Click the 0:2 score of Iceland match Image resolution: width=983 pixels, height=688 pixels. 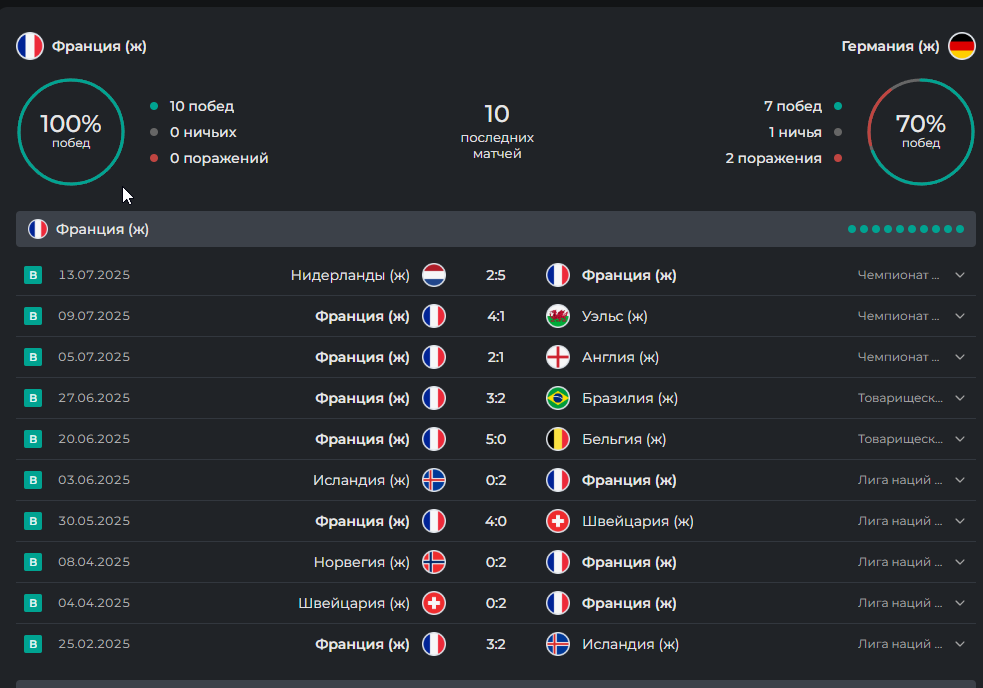pos(496,480)
